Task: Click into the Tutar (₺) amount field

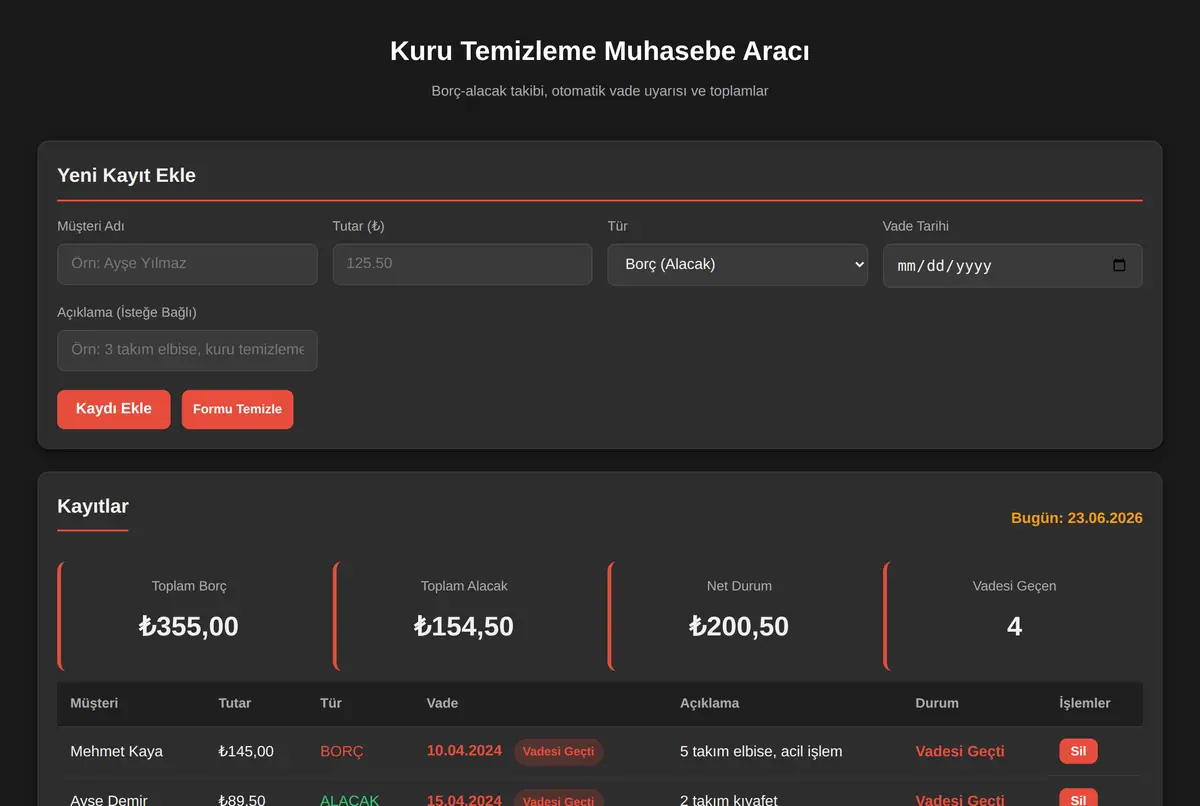Action: pyautogui.click(x=462, y=264)
